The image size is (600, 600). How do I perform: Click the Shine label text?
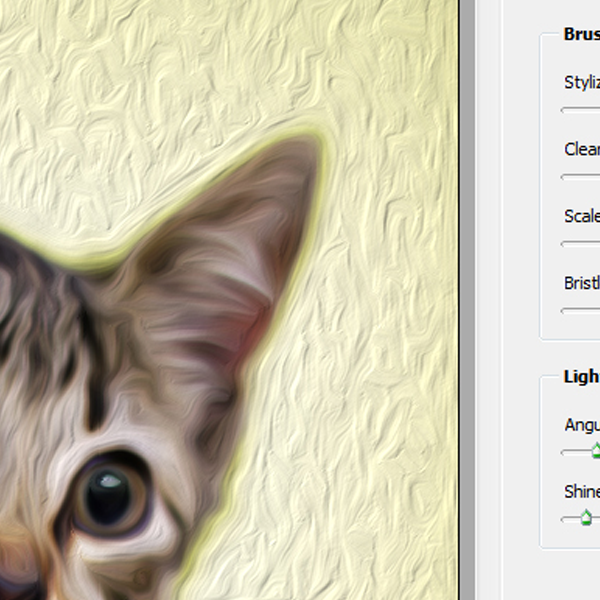click(582, 492)
